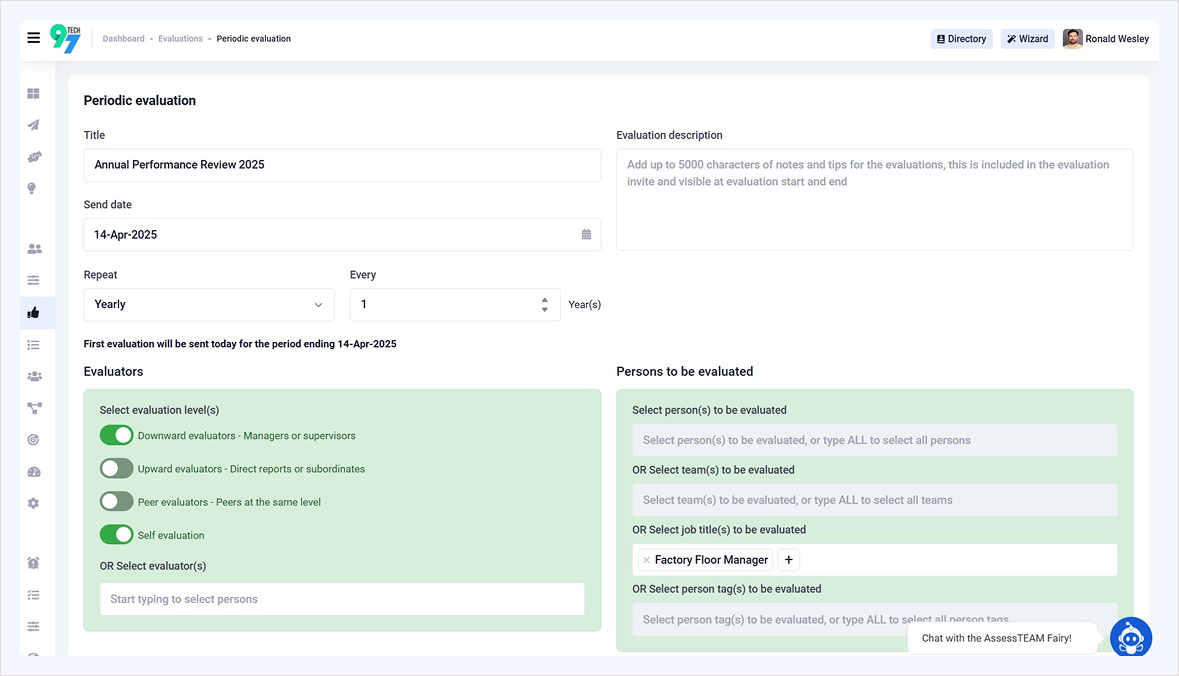Click the plus button beside Factory Floor Manager
Image resolution: width=1179 pixels, height=676 pixels.
tap(788, 560)
